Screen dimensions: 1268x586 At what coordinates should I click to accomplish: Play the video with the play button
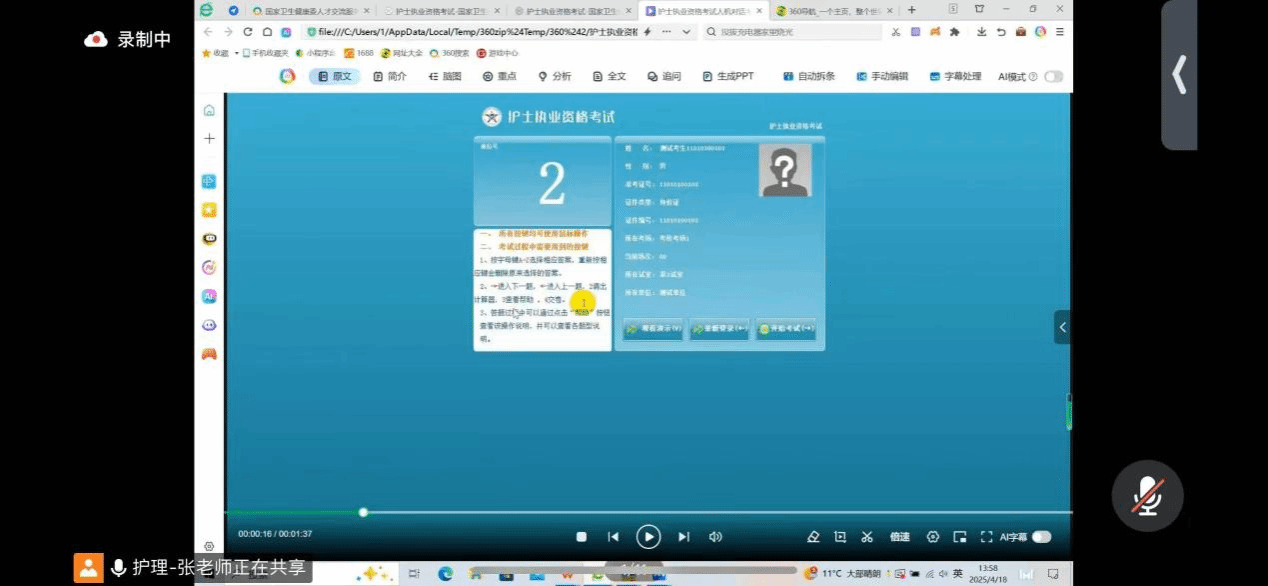coord(648,537)
